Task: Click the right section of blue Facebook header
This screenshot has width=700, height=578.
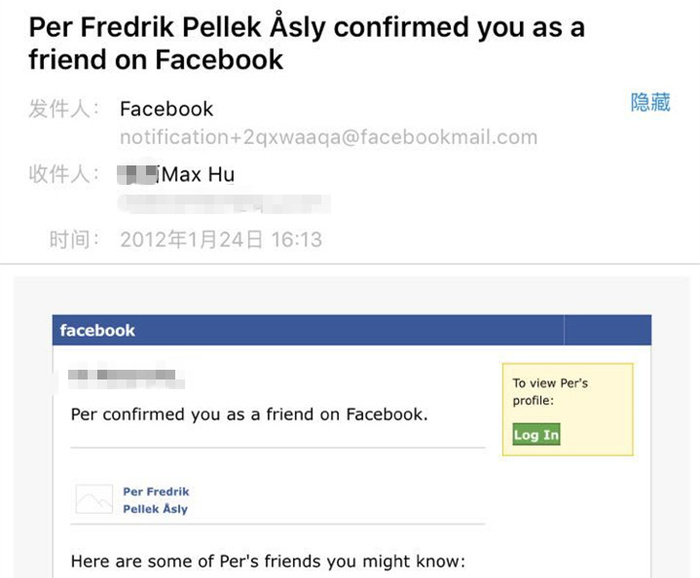Action: 608,330
